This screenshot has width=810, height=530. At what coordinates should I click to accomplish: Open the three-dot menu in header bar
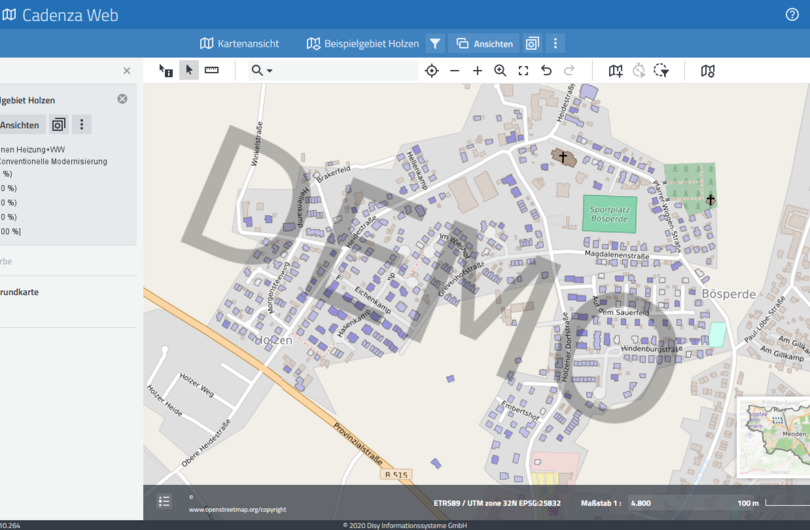click(555, 43)
